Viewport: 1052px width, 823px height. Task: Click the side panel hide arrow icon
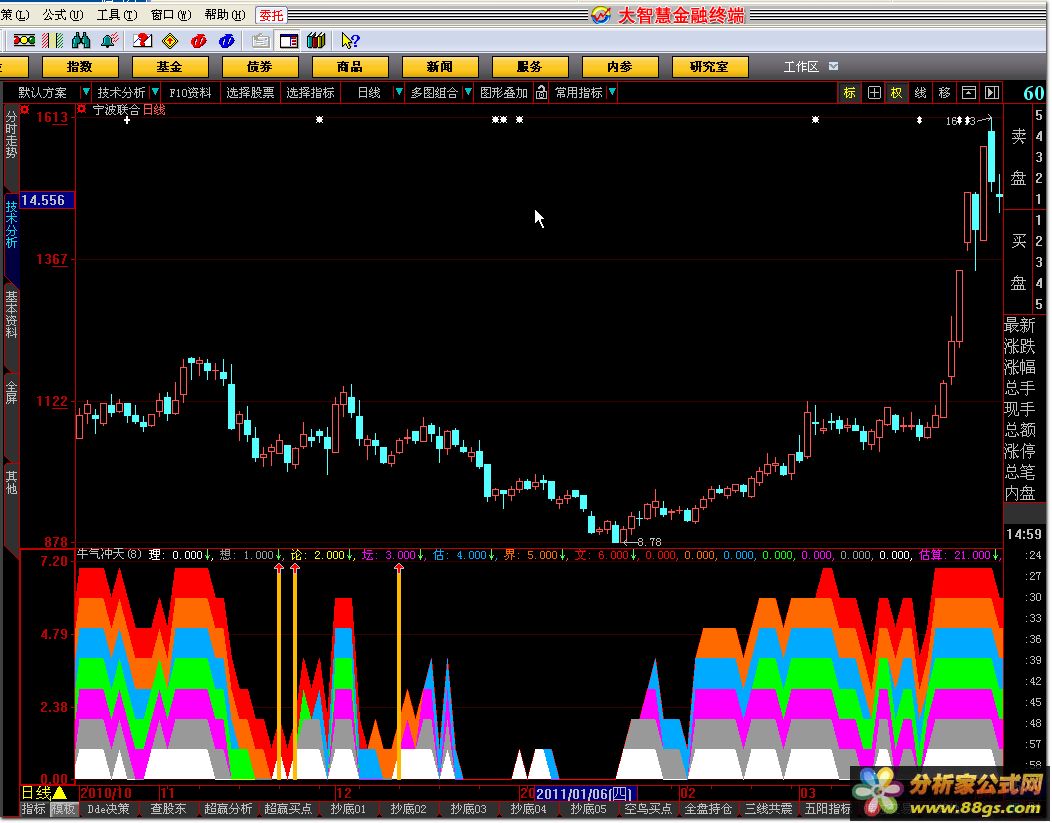tap(992, 93)
